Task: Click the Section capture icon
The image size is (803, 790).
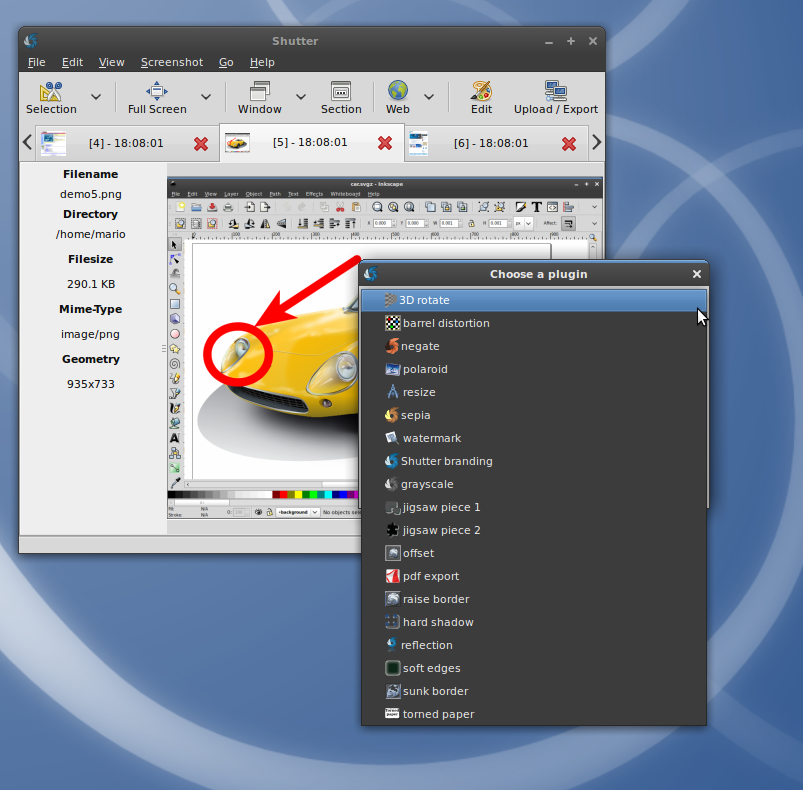Action: click(341, 91)
